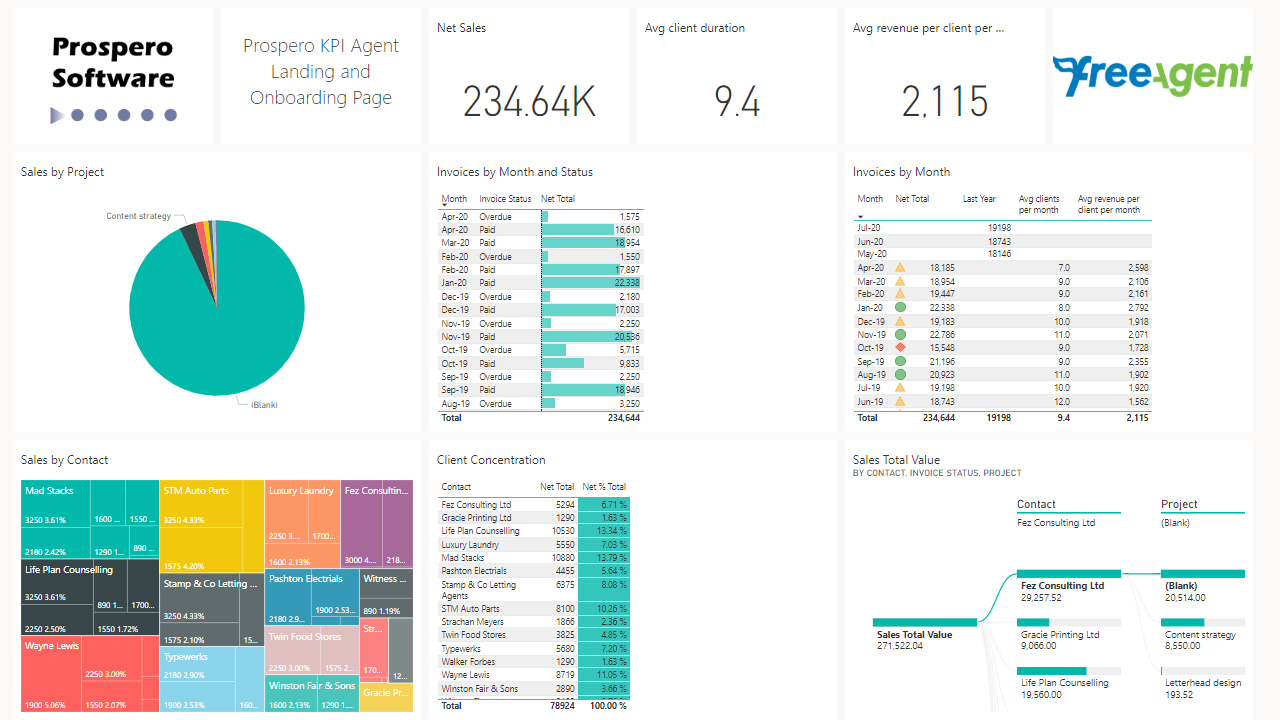Image resolution: width=1280 pixels, height=720 pixels.
Task: Select the Typewerks treemap tile
Action: tap(212, 678)
